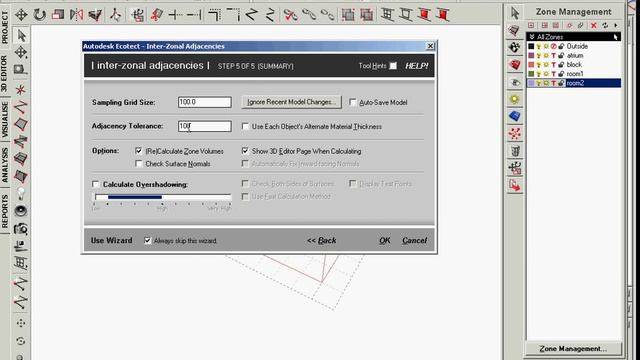Open the red dots Rays and Particles panel
The image size is (640, 360).
click(x=515, y=133)
